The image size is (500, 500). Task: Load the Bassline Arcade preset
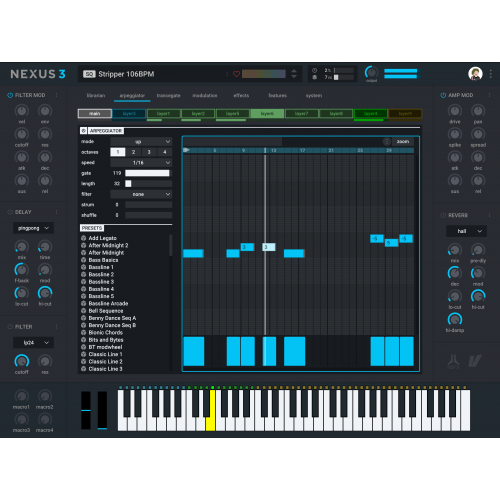click(x=108, y=303)
